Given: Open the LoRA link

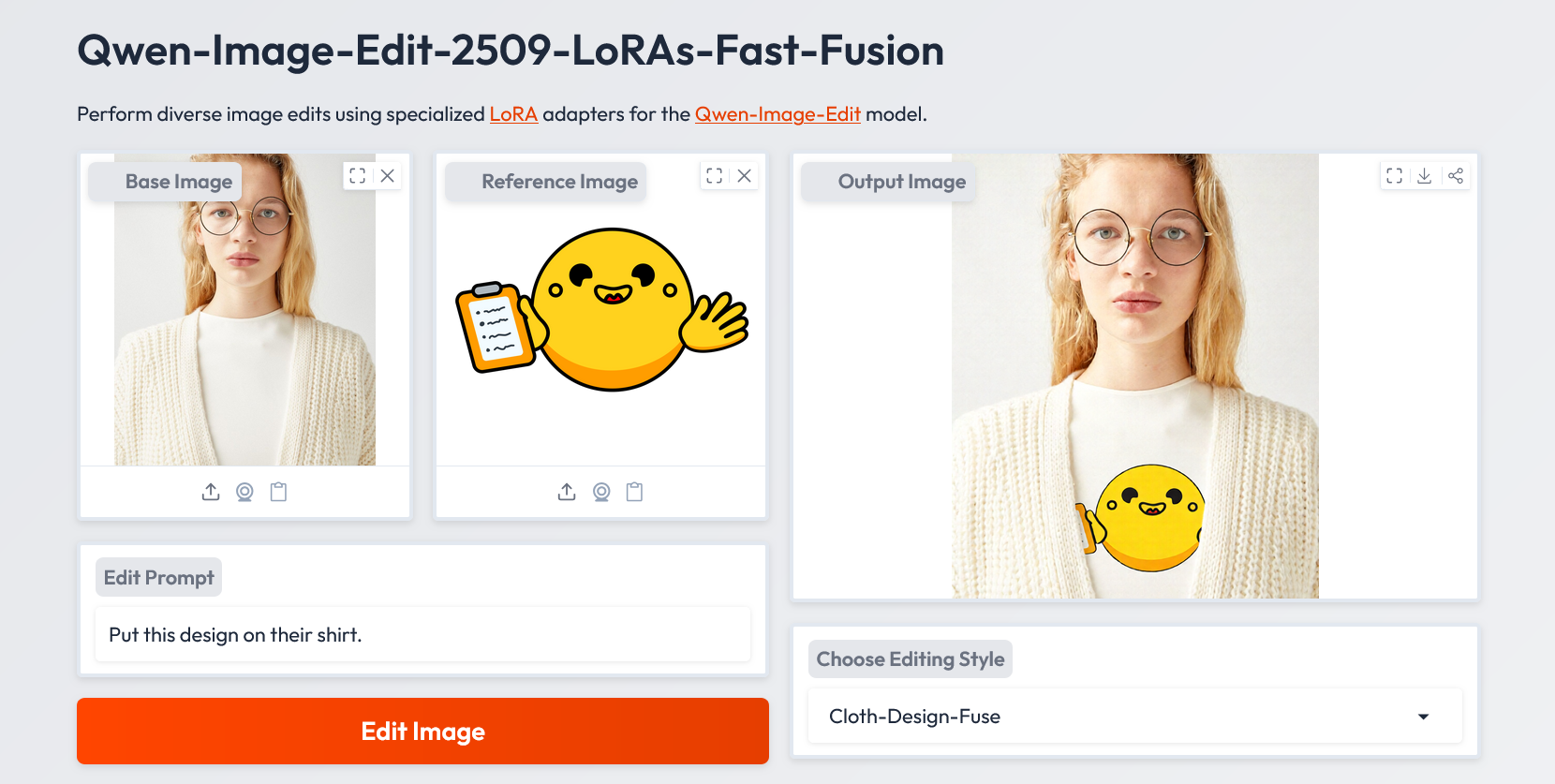Looking at the screenshot, I should coord(513,114).
